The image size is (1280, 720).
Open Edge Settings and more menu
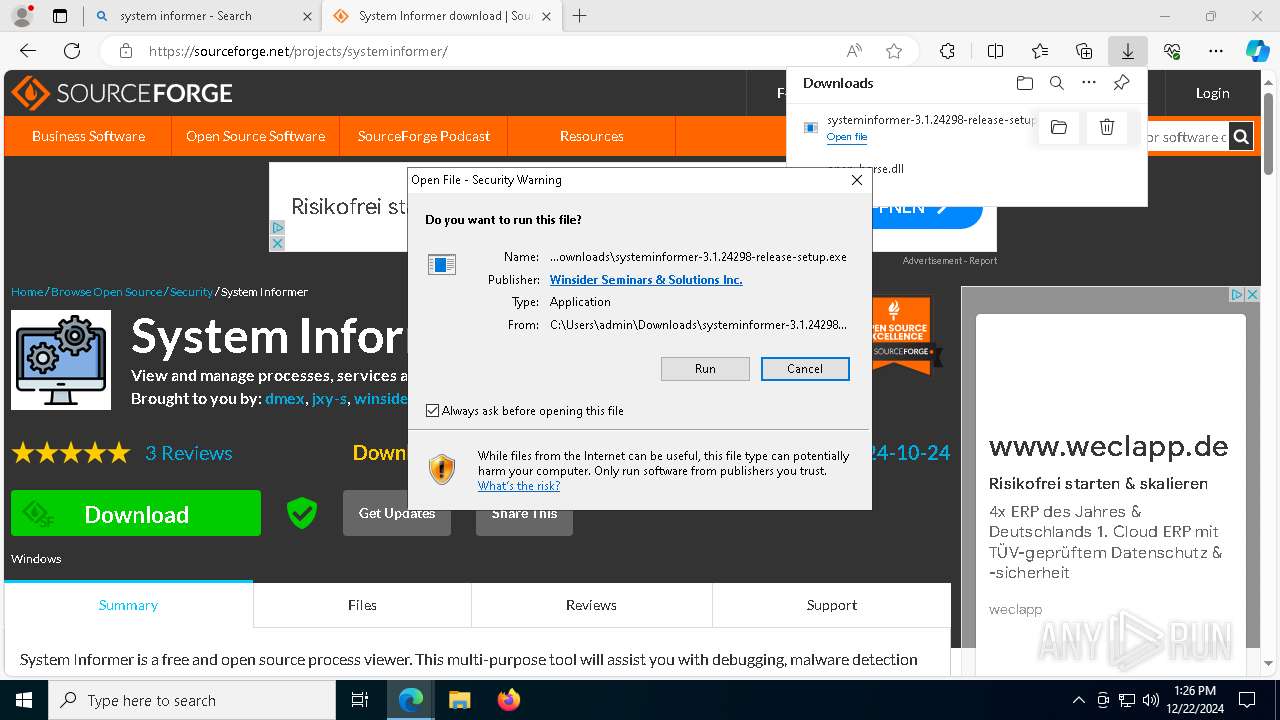pyautogui.click(x=1216, y=51)
